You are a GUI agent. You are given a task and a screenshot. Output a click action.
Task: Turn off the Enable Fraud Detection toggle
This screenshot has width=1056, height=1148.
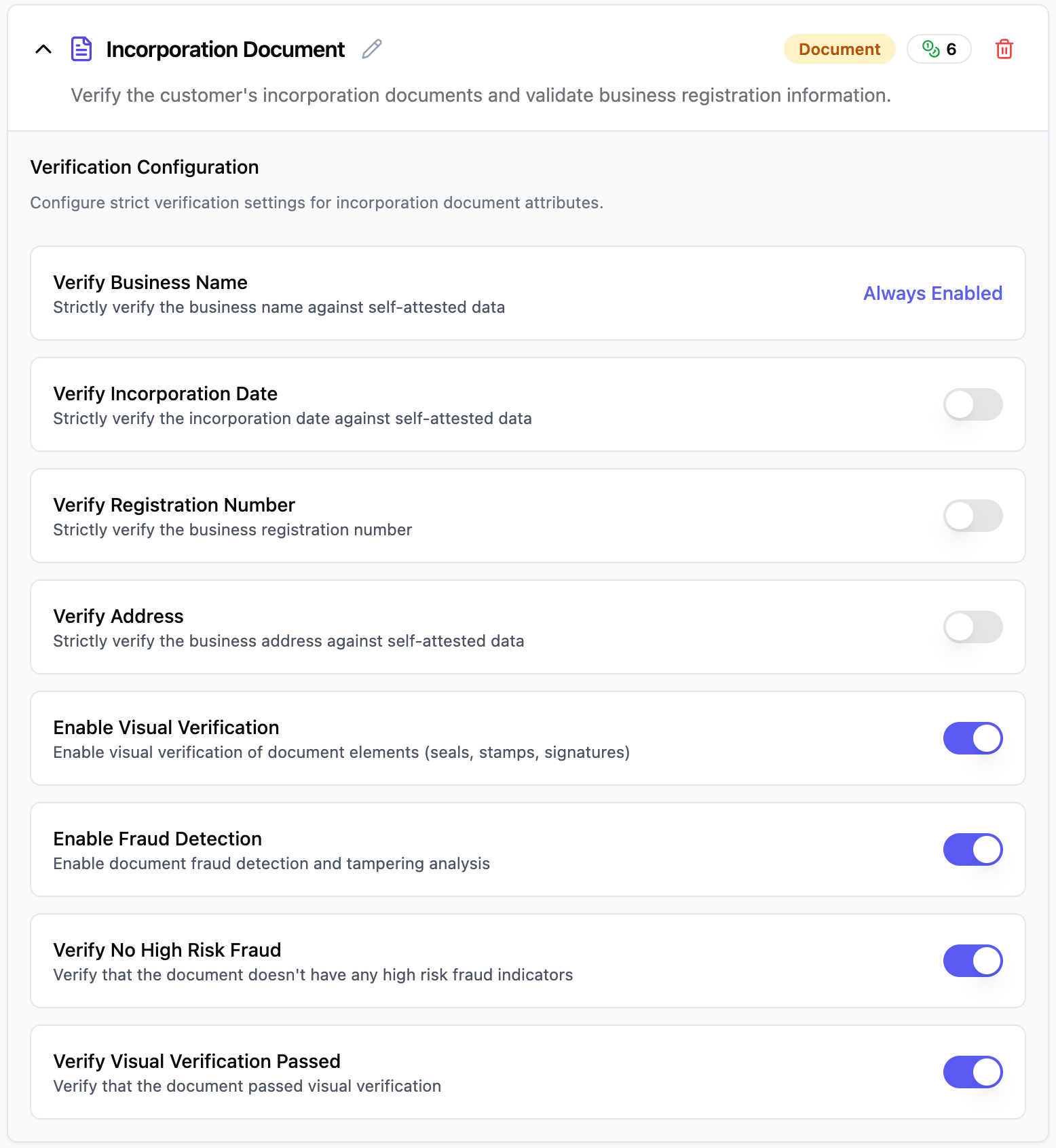pos(973,849)
